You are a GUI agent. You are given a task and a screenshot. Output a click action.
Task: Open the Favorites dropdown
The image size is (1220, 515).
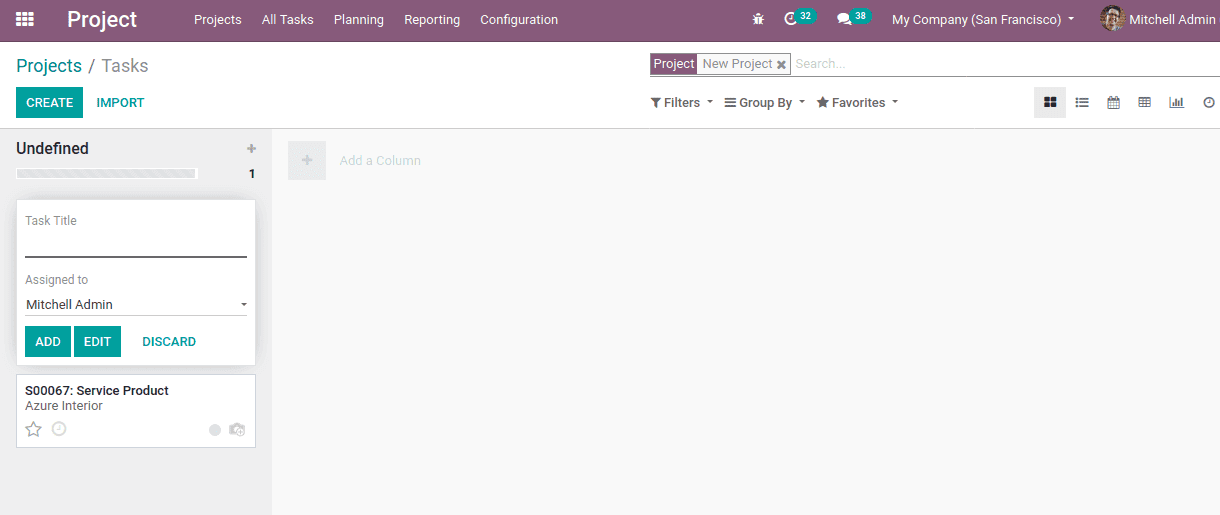pyautogui.click(x=857, y=102)
